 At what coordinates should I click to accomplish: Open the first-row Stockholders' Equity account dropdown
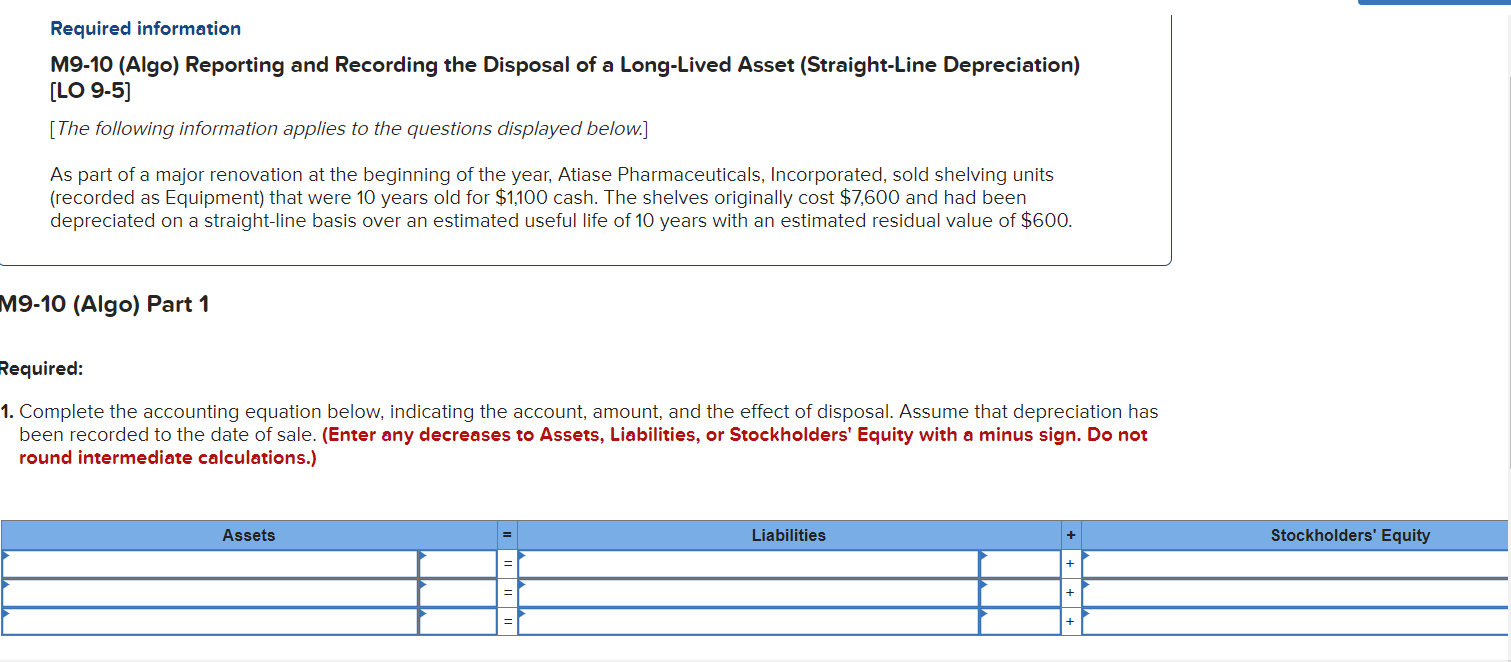pyautogui.click(x=1290, y=564)
